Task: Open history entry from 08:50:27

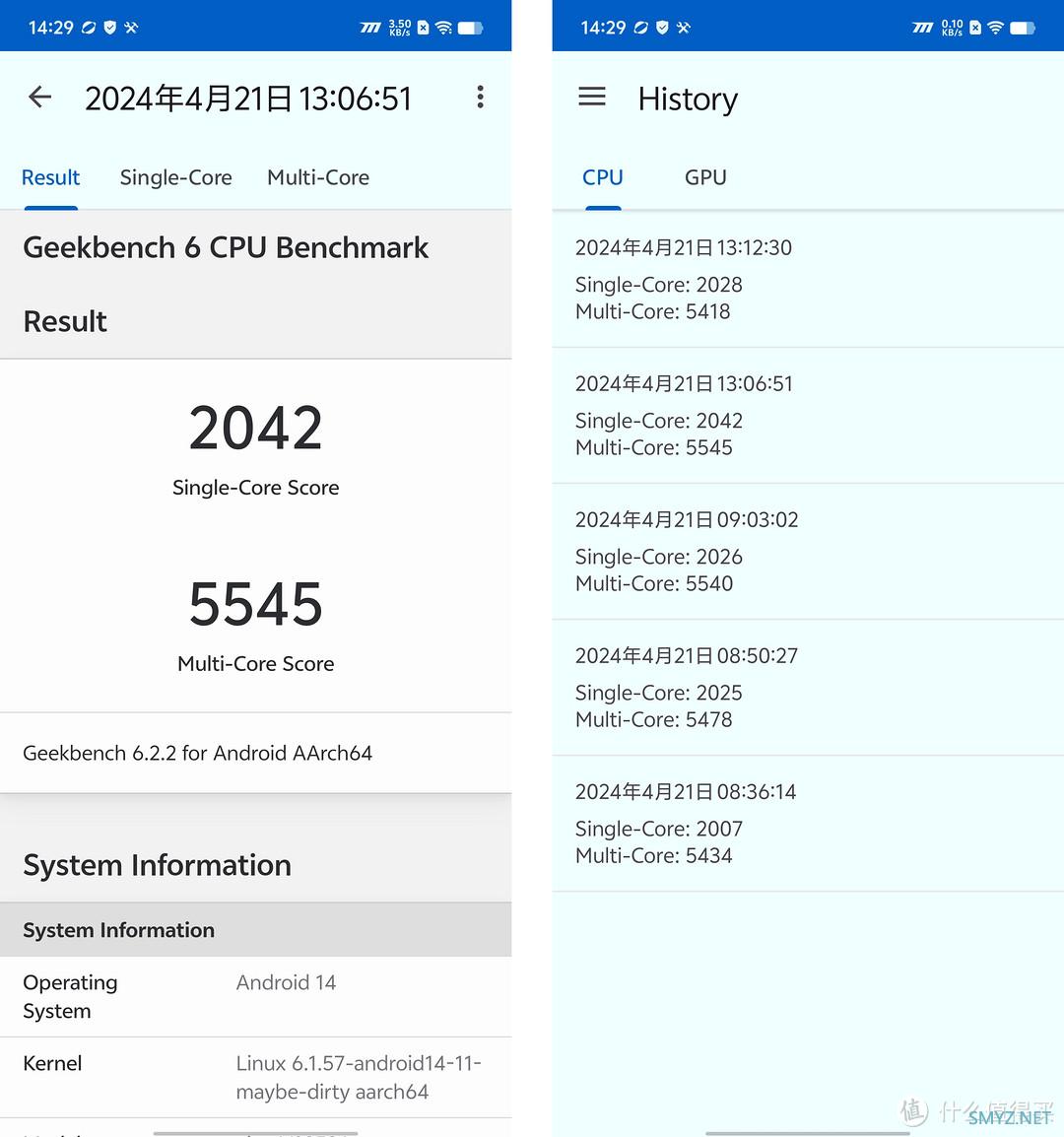Action: (808, 688)
